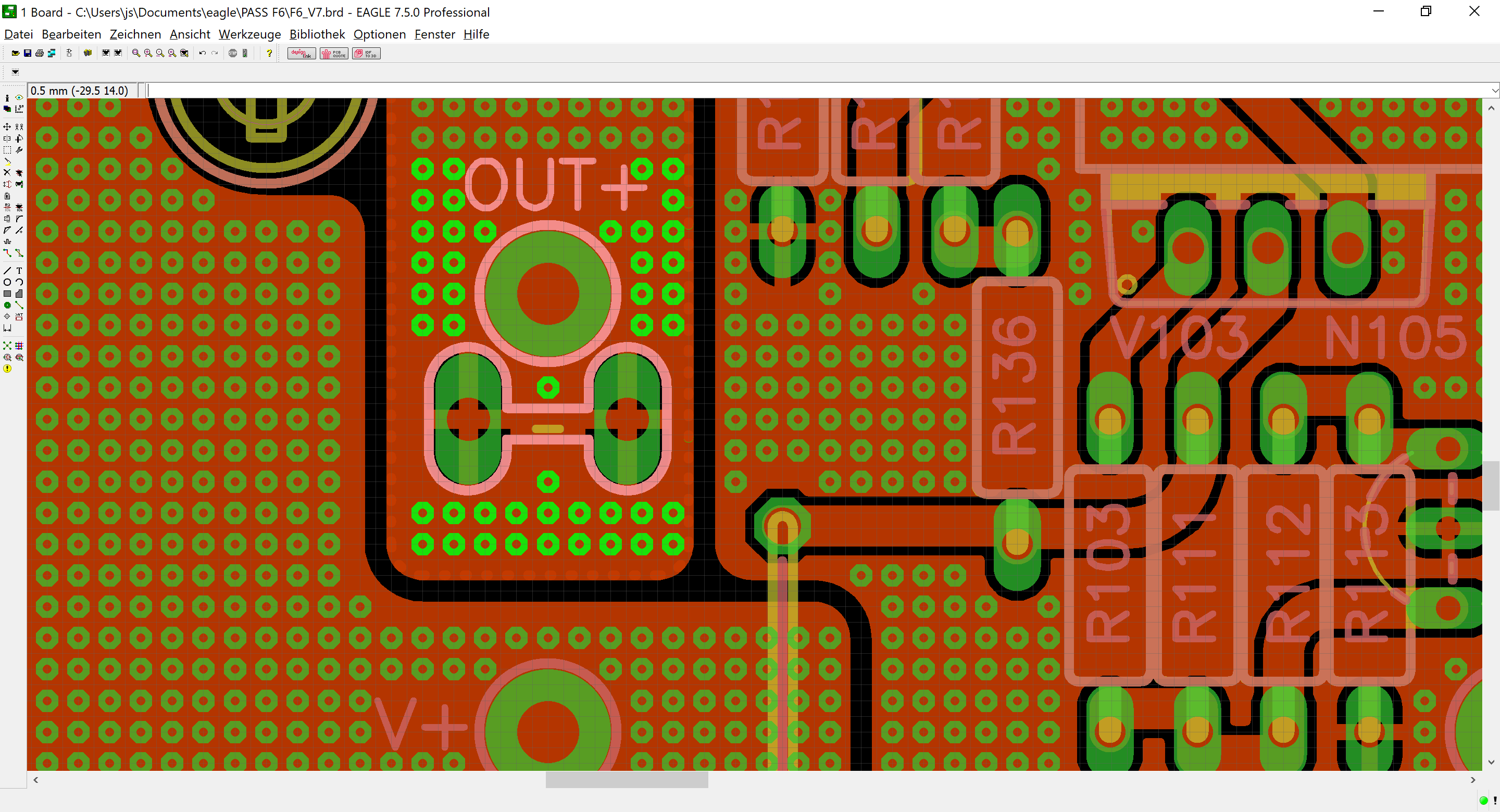Click the yellow Errors exclamation icon
The height and width of the screenshot is (812, 1500).
[x=7, y=369]
